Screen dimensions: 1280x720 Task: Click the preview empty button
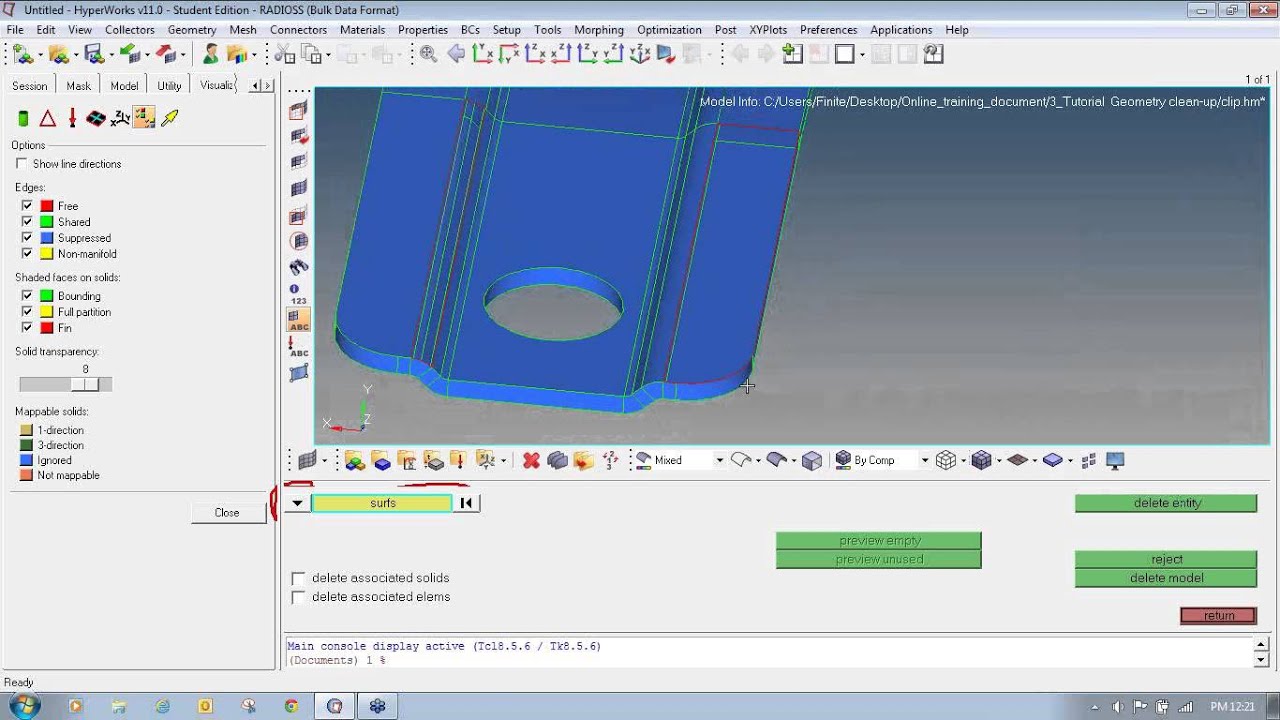879,540
